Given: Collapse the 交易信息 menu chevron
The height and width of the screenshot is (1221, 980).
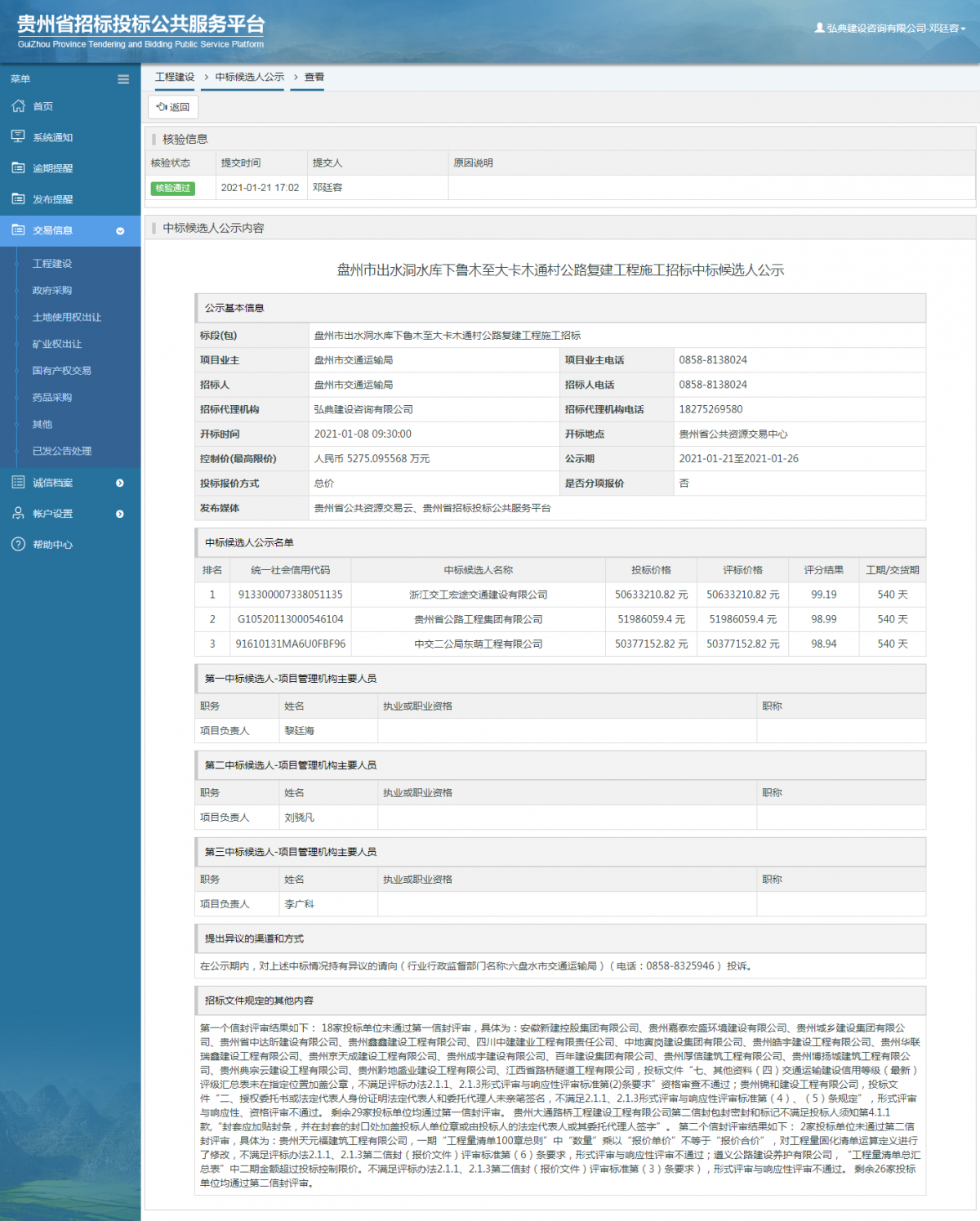Looking at the screenshot, I should click(x=120, y=231).
